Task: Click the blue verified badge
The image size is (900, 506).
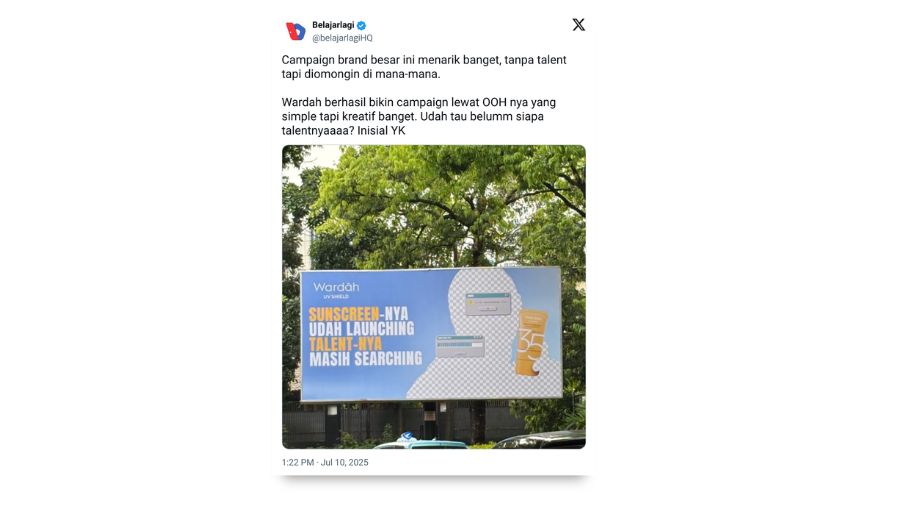Action: pyautogui.click(x=361, y=25)
